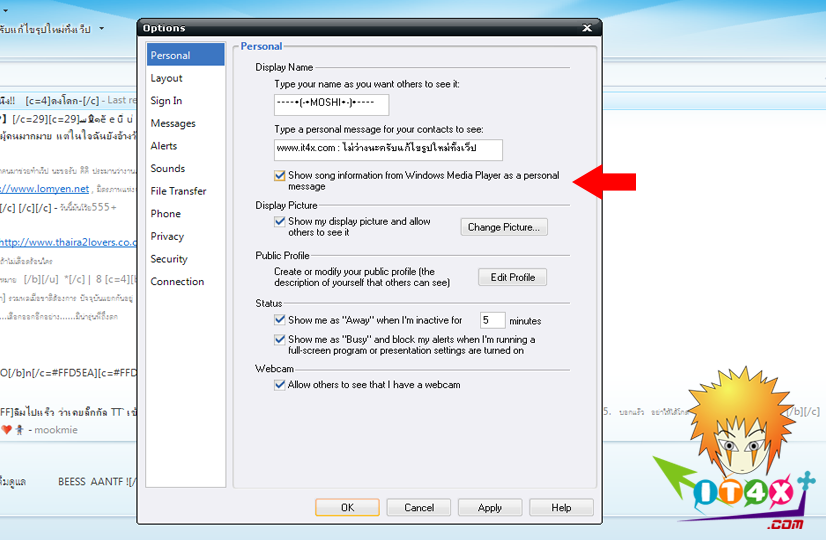Screen dimensions: 826x540
Task: Toggle show song information from Windows Media Player
Action: coord(280,175)
